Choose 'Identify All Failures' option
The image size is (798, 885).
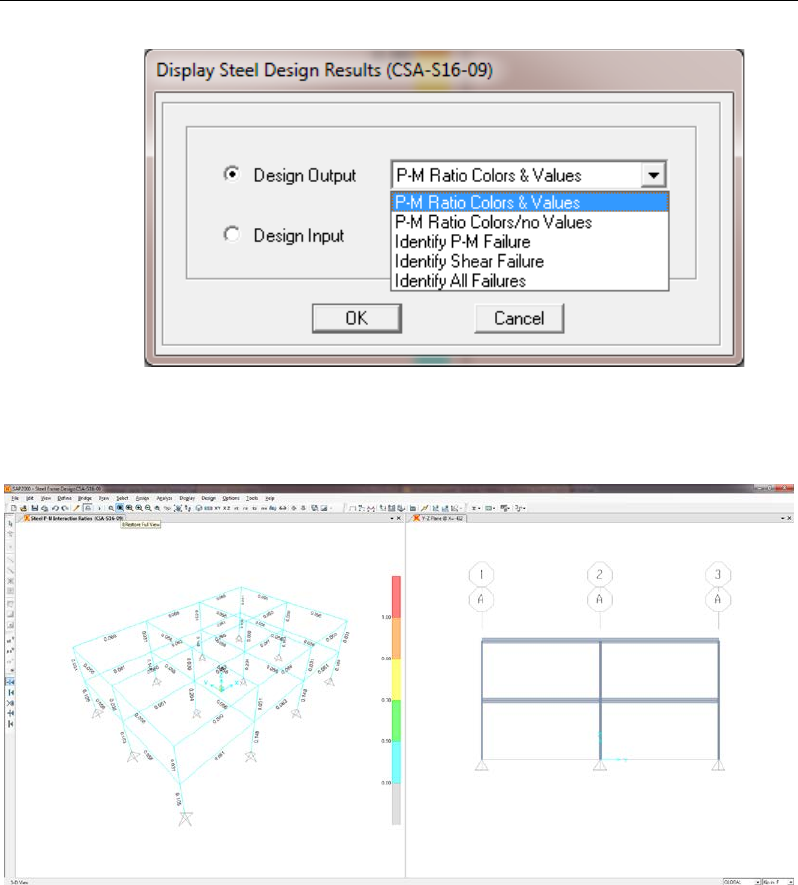(x=529, y=281)
